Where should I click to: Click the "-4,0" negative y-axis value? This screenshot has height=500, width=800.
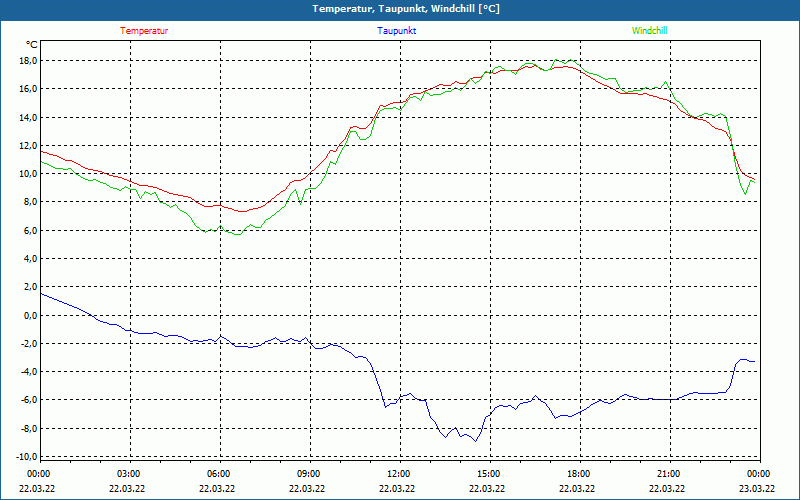(x=29, y=371)
